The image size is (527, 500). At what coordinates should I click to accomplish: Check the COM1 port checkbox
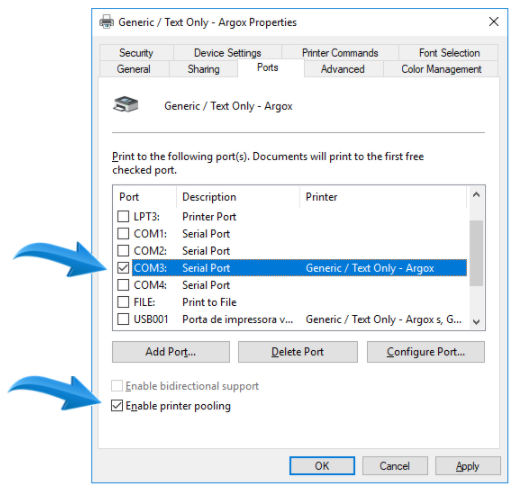click(x=123, y=233)
